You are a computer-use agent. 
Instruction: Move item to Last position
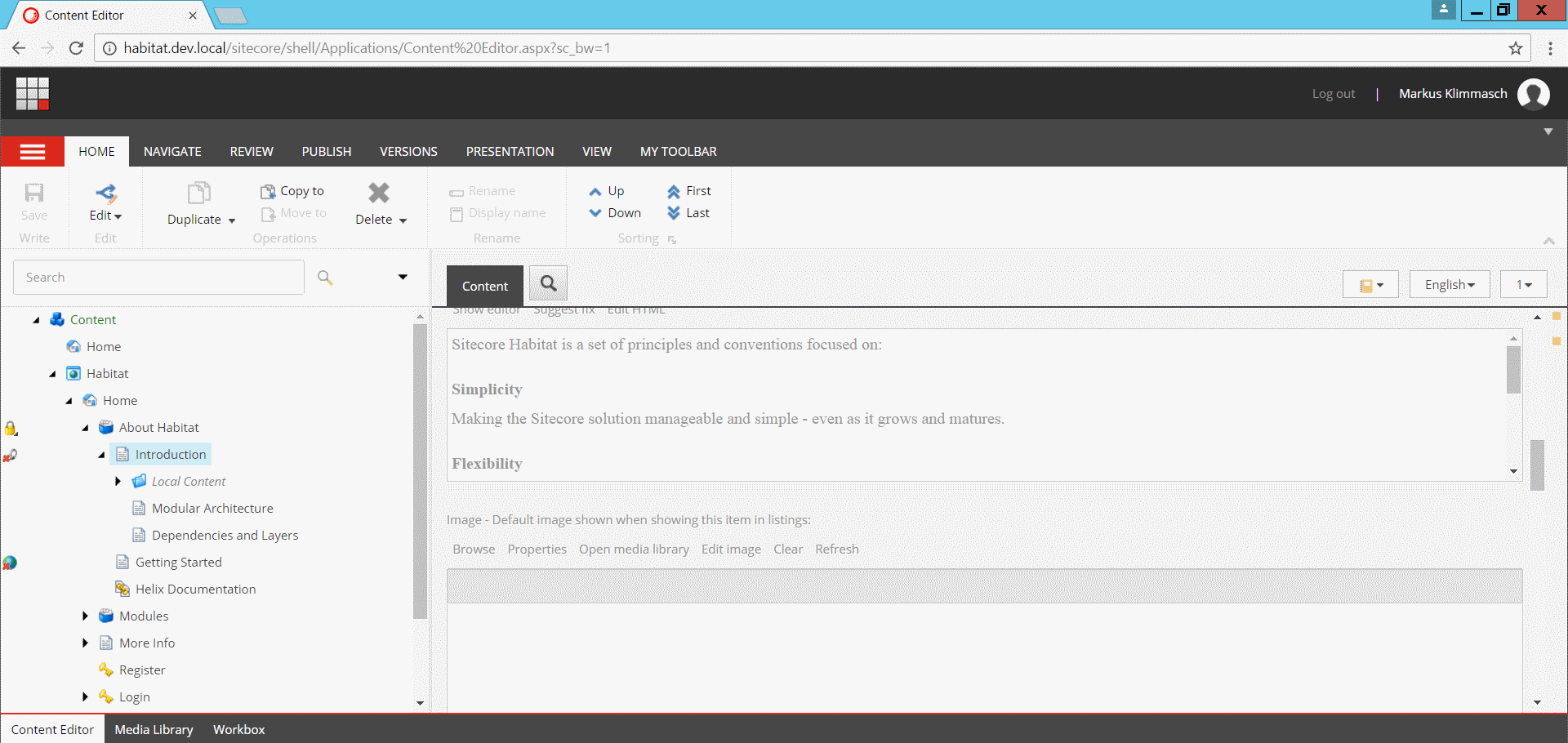coord(688,213)
